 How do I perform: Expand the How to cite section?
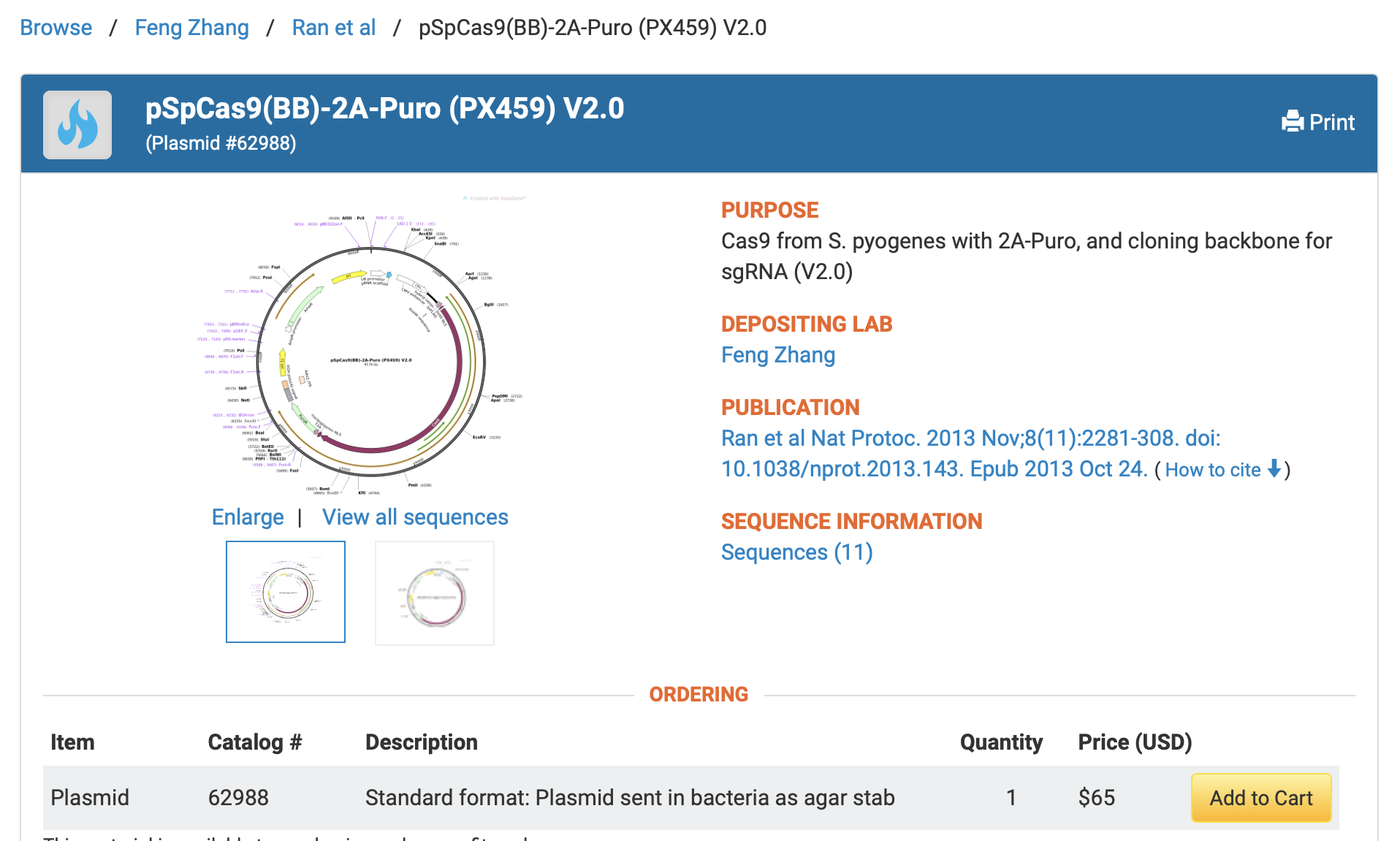point(1213,470)
